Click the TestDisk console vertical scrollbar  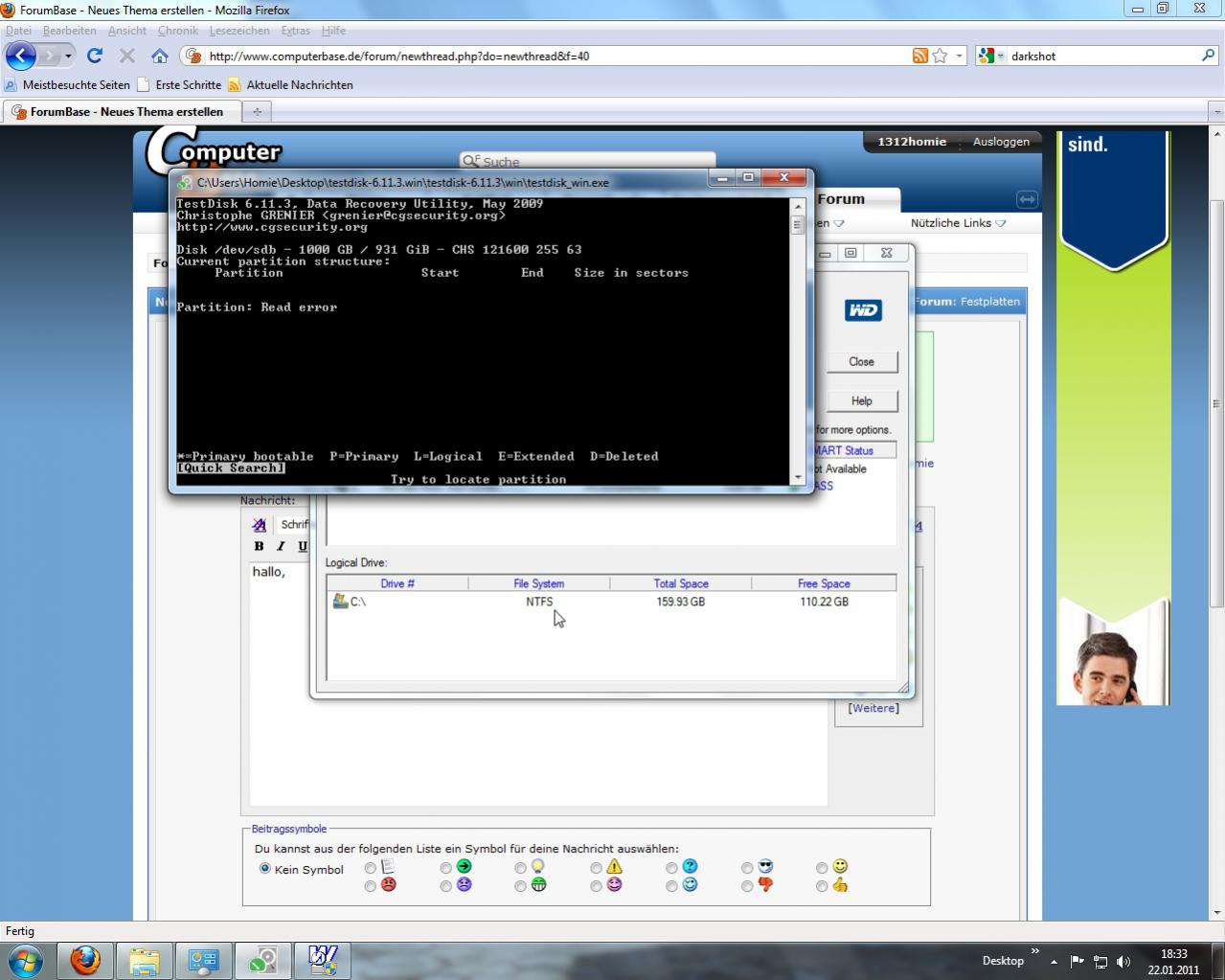point(797,341)
